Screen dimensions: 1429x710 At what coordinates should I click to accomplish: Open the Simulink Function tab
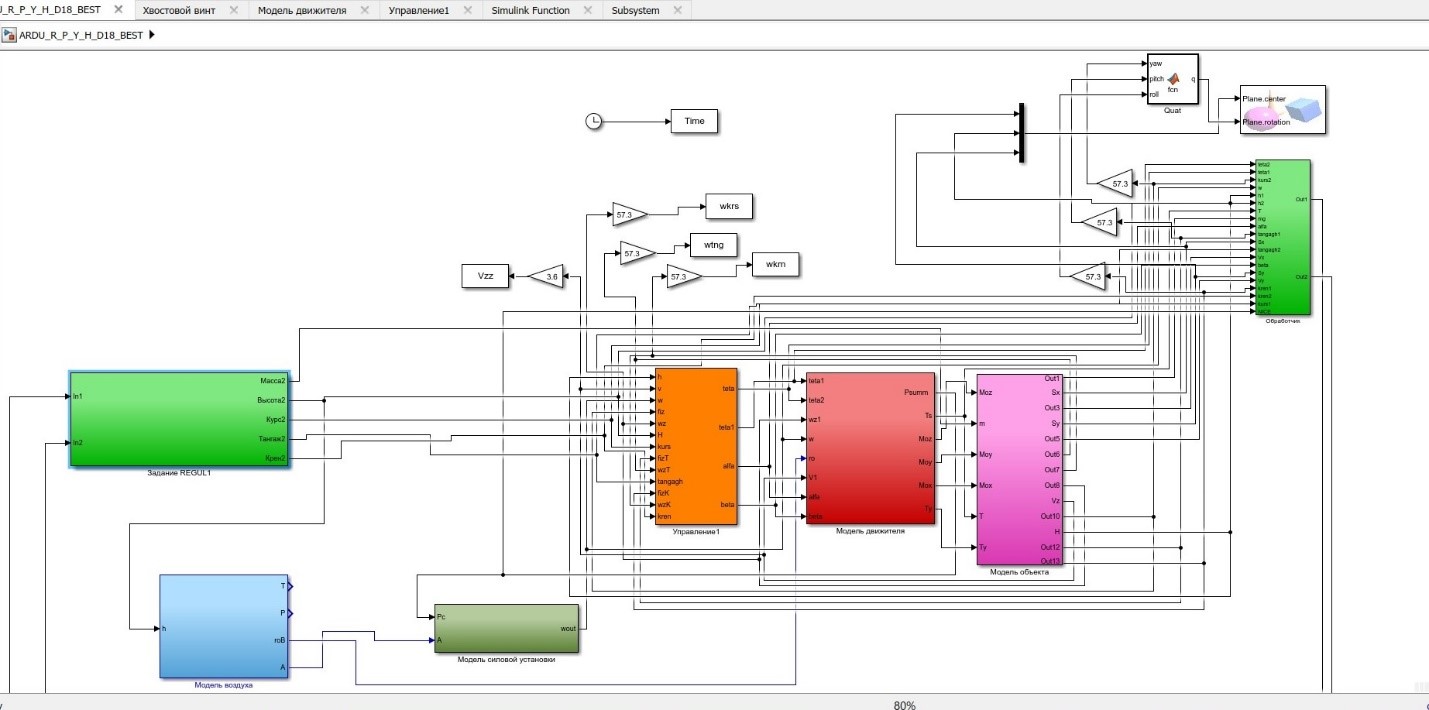pos(530,10)
